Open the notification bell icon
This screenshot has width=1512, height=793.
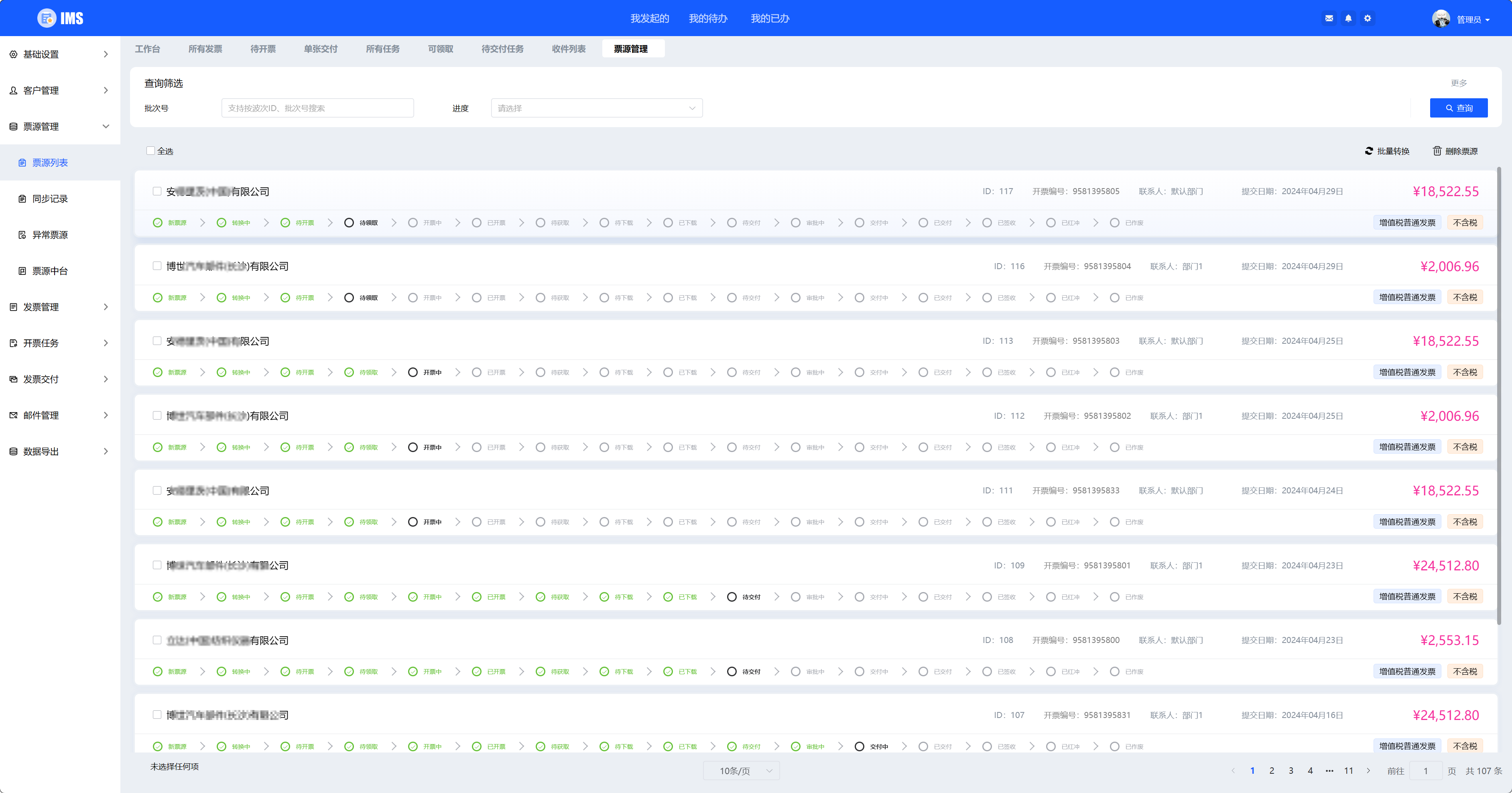click(x=1348, y=18)
